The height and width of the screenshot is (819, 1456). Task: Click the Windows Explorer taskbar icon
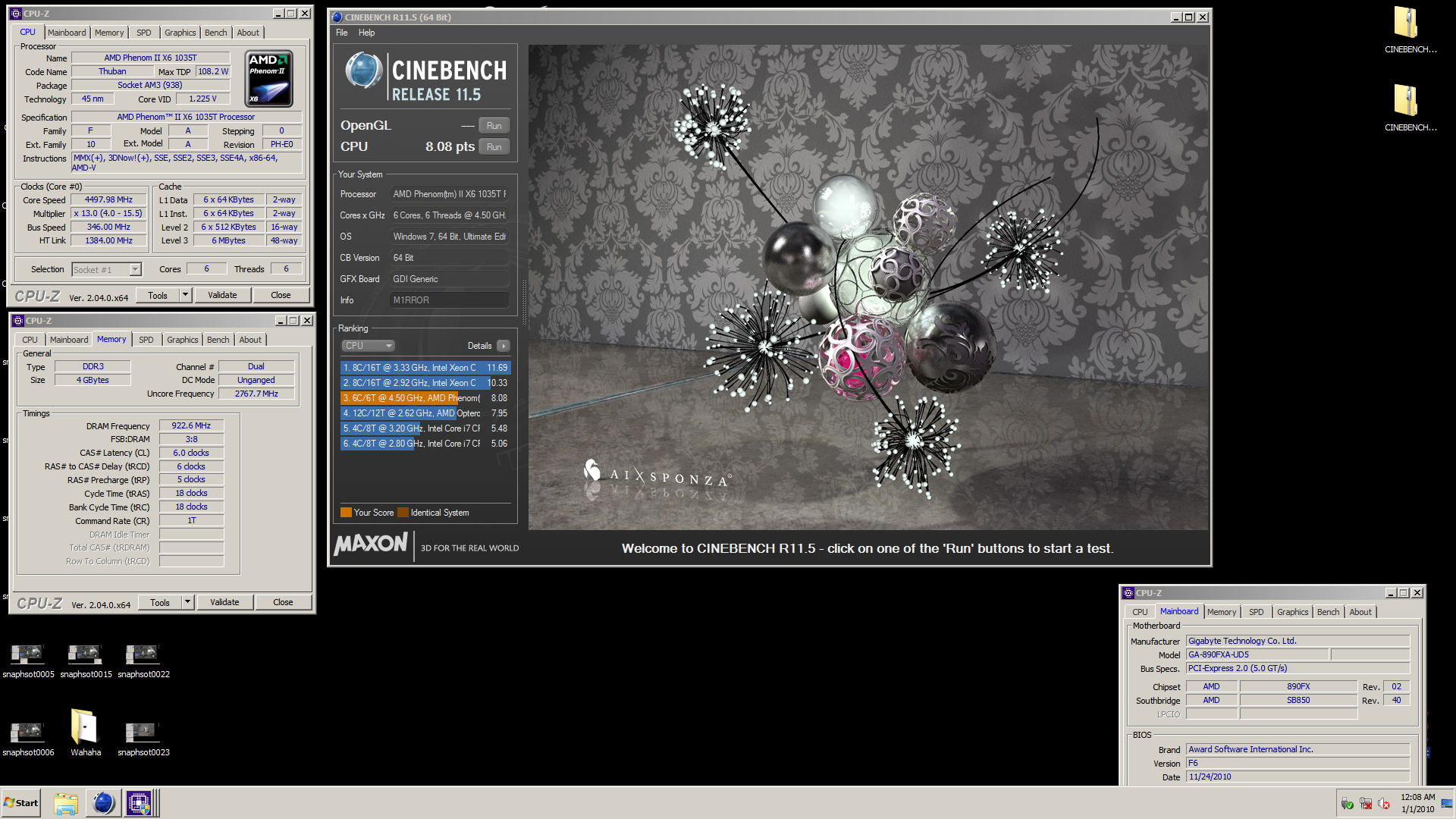(x=66, y=803)
